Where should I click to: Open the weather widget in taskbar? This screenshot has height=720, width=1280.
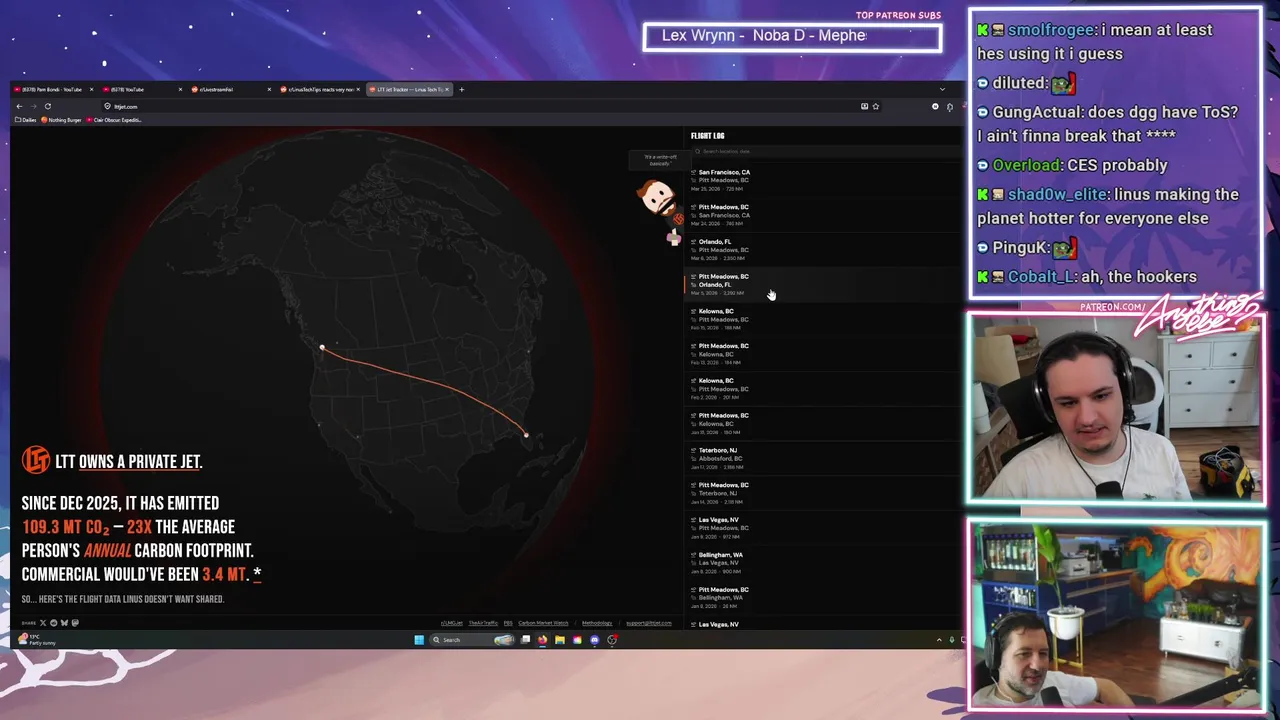pyautogui.click(x=35, y=639)
